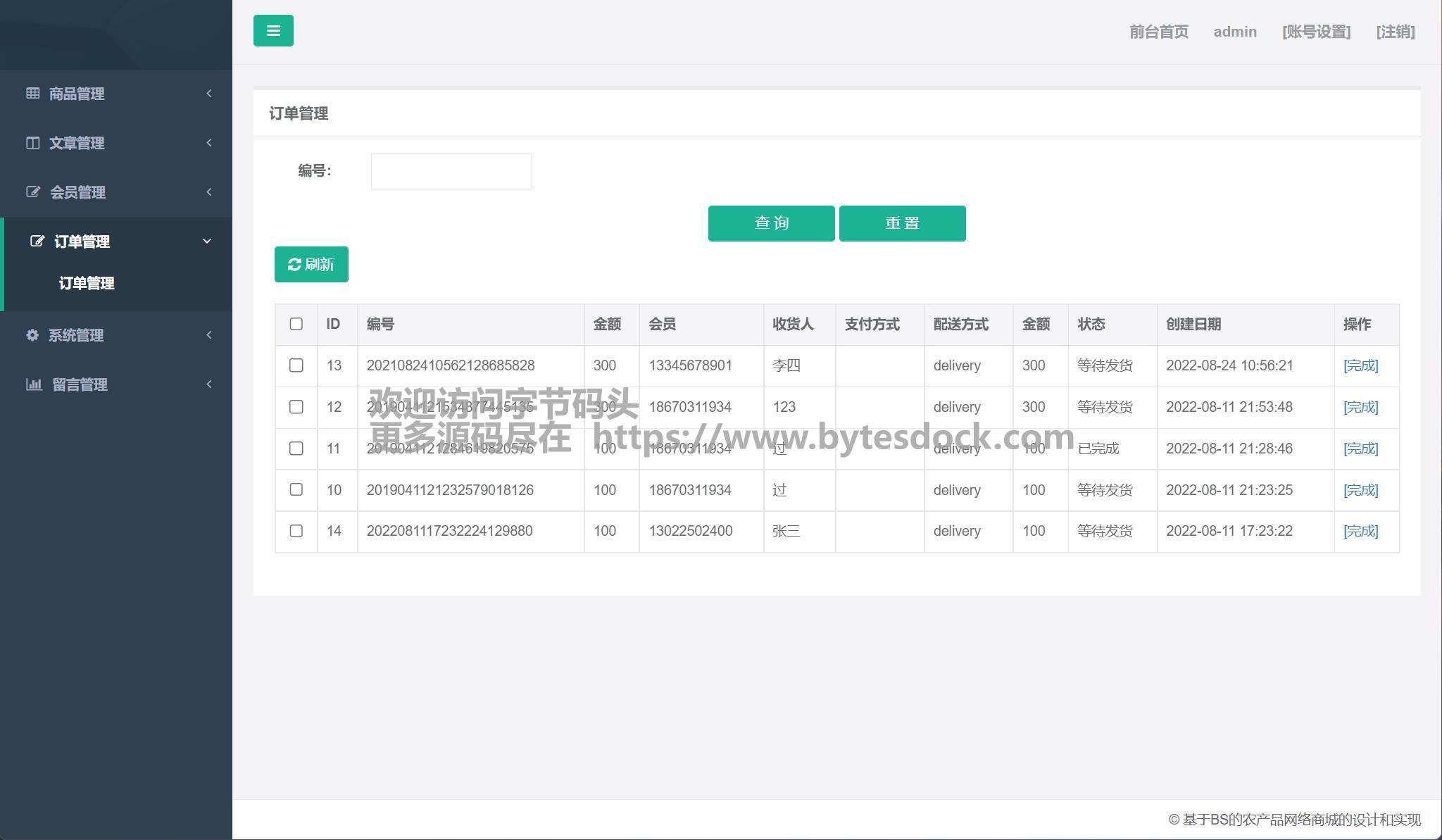Click the edit icon beside 会员管理
The image size is (1442, 840).
click(x=33, y=192)
